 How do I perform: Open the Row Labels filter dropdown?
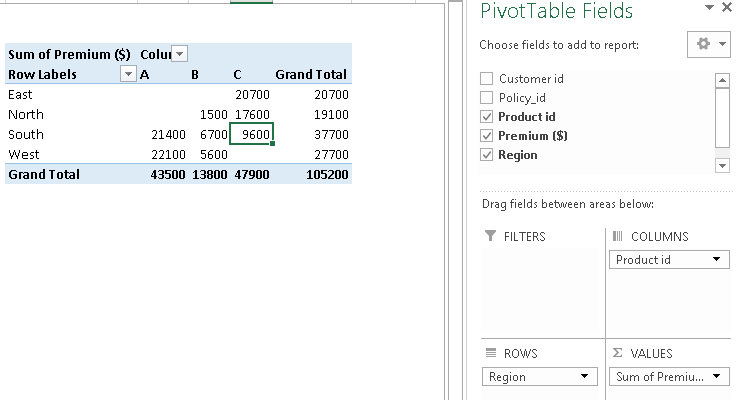click(127, 74)
